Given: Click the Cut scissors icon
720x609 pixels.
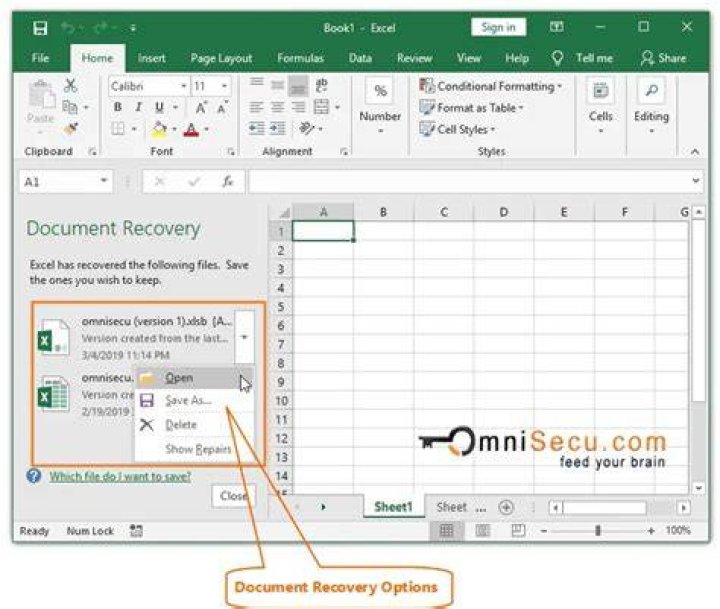Looking at the screenshot, I should [71, 85].
